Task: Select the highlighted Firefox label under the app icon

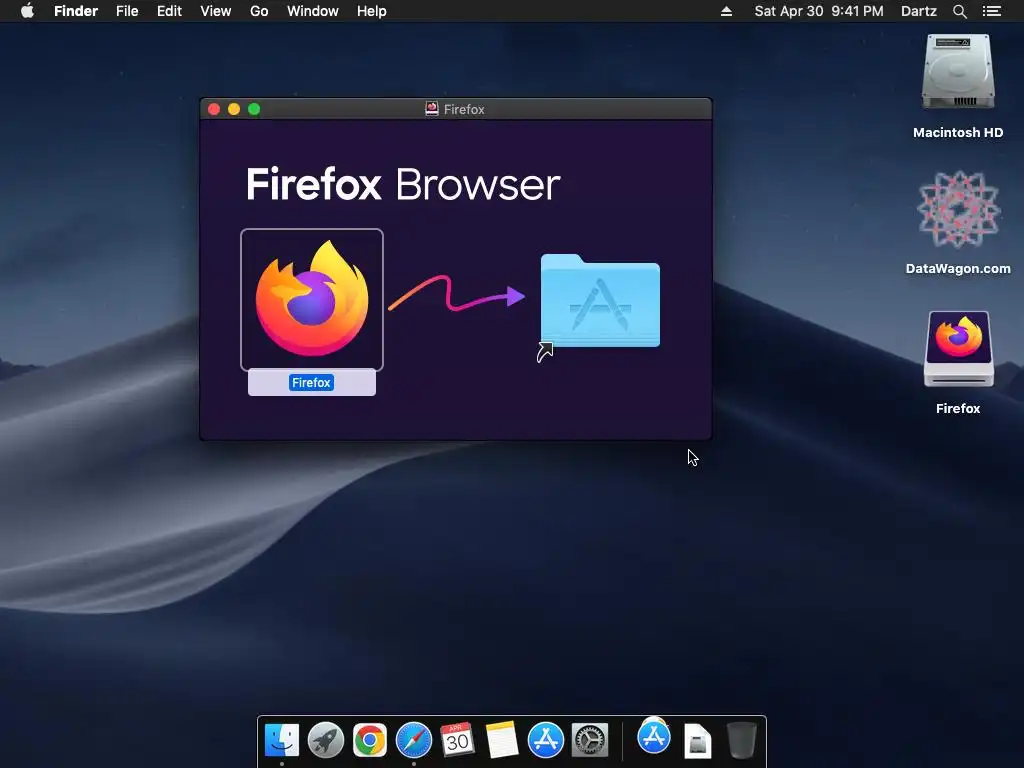Action: (x=312, y=383)
